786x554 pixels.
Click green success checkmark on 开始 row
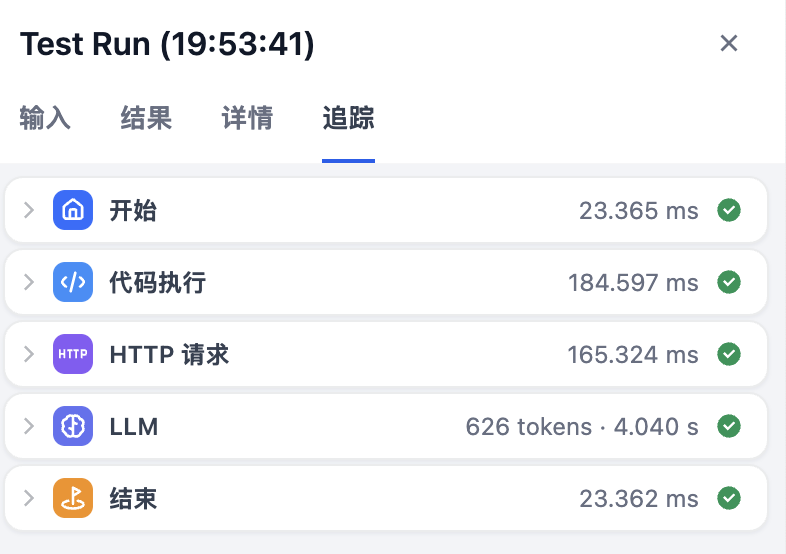(730, 210)
